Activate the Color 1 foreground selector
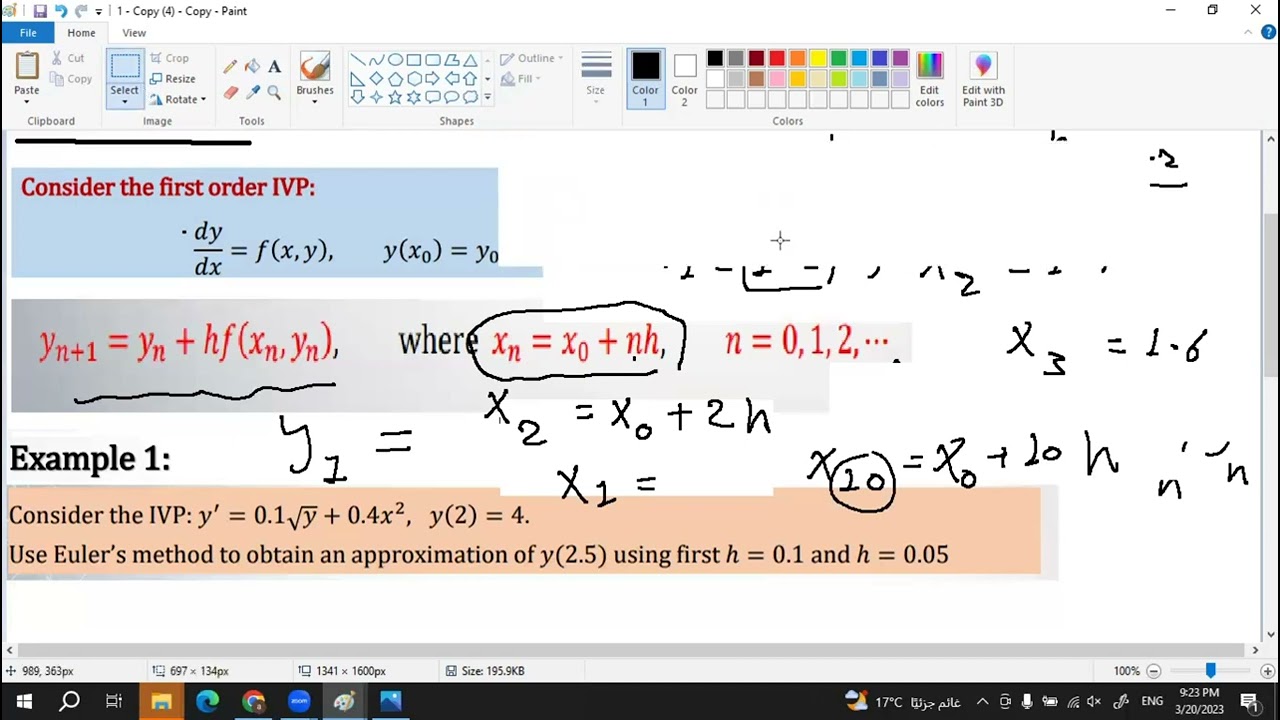 [x=645, y=79]
